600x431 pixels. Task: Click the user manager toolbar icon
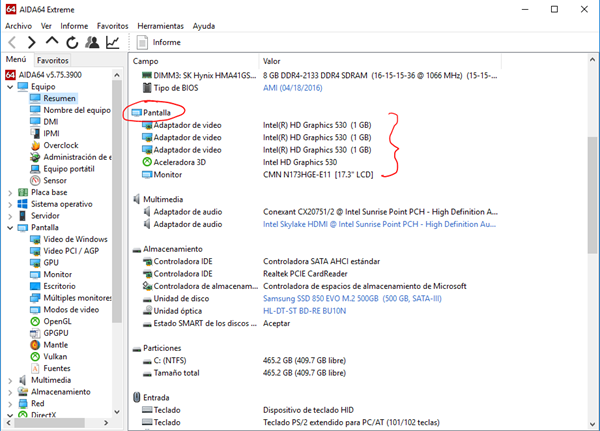coord(92,42)
